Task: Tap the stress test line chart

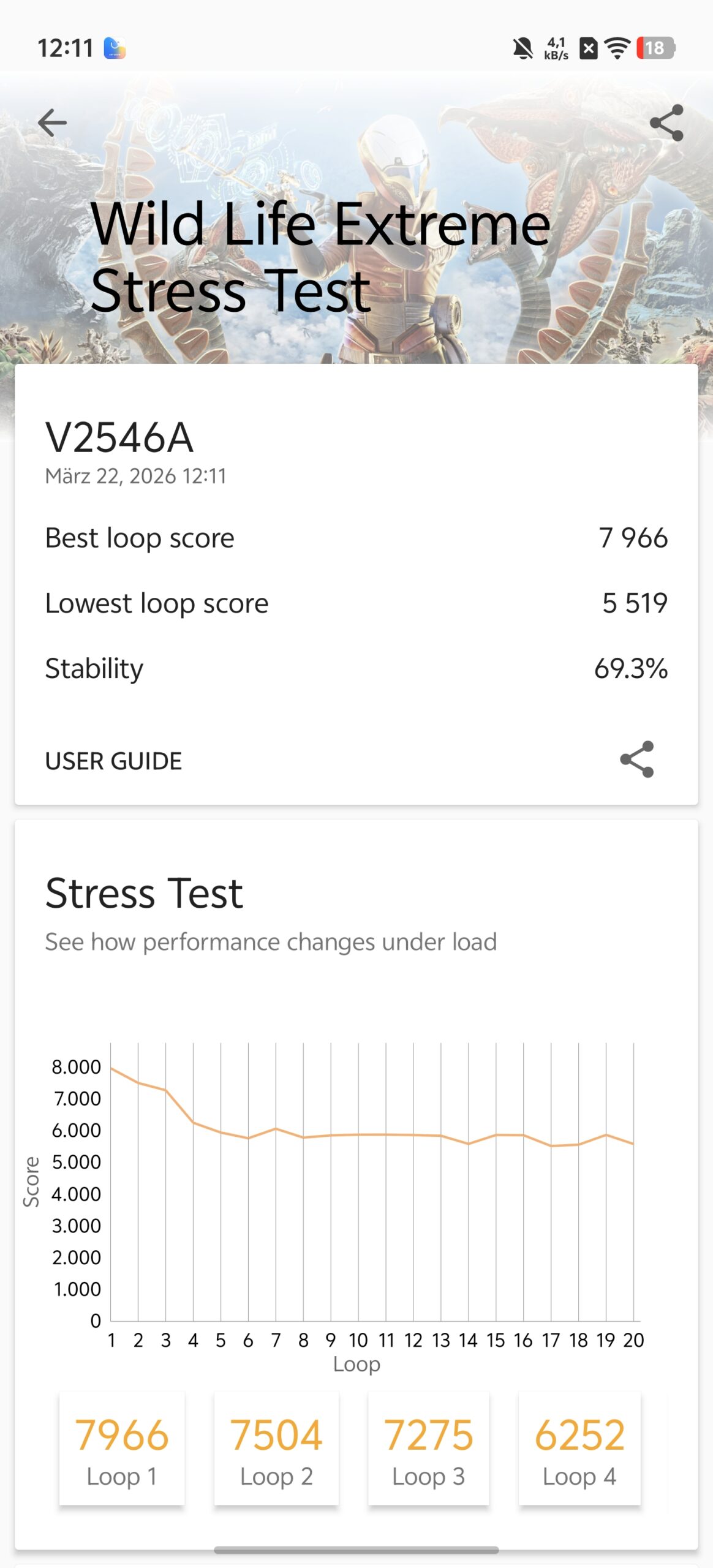Action: (372, 1182)
